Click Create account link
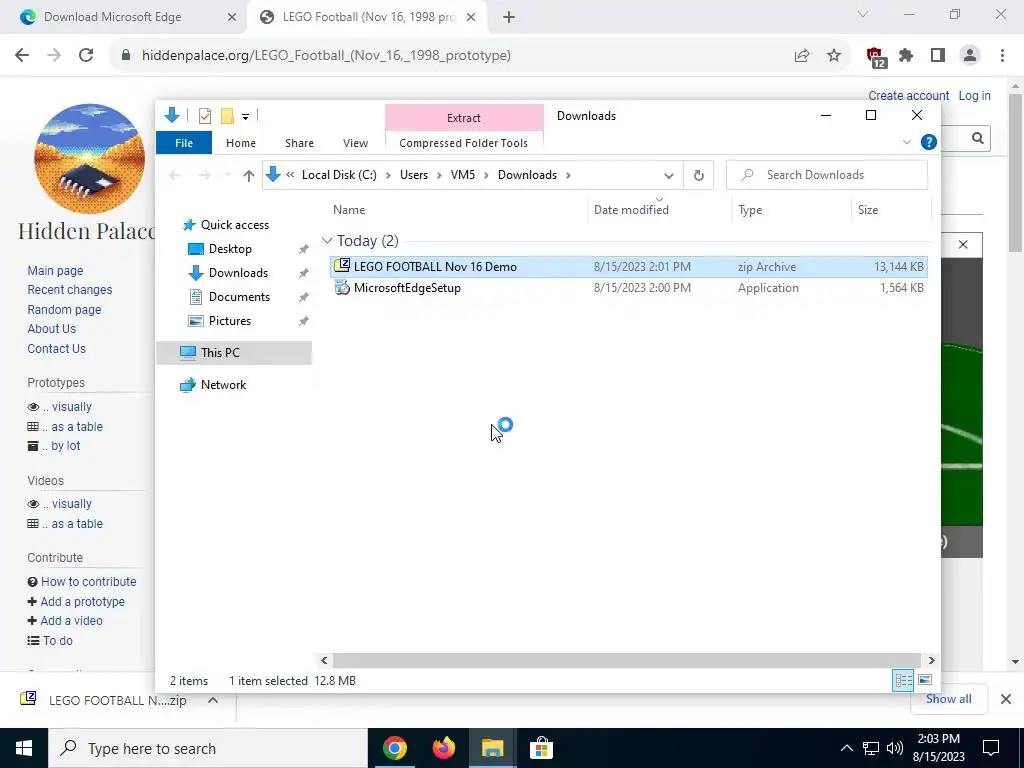 point(908,96)
